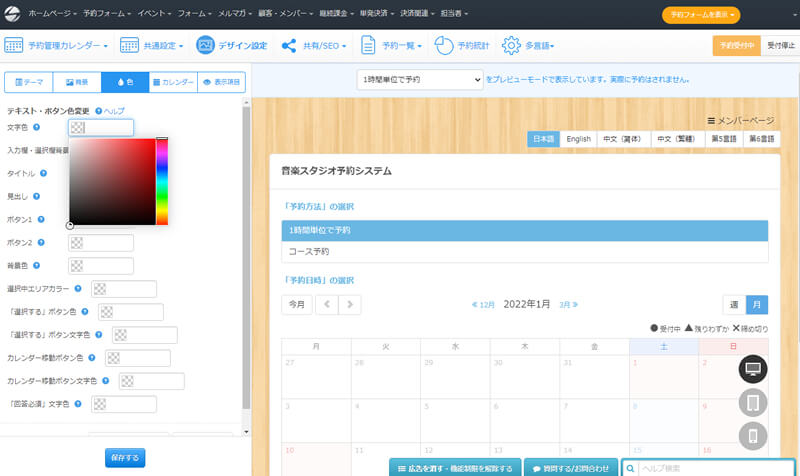The height and width of the screenshot is (476, 800).
Task: Open the カレンダー design tab
Action: coord(173,83)
